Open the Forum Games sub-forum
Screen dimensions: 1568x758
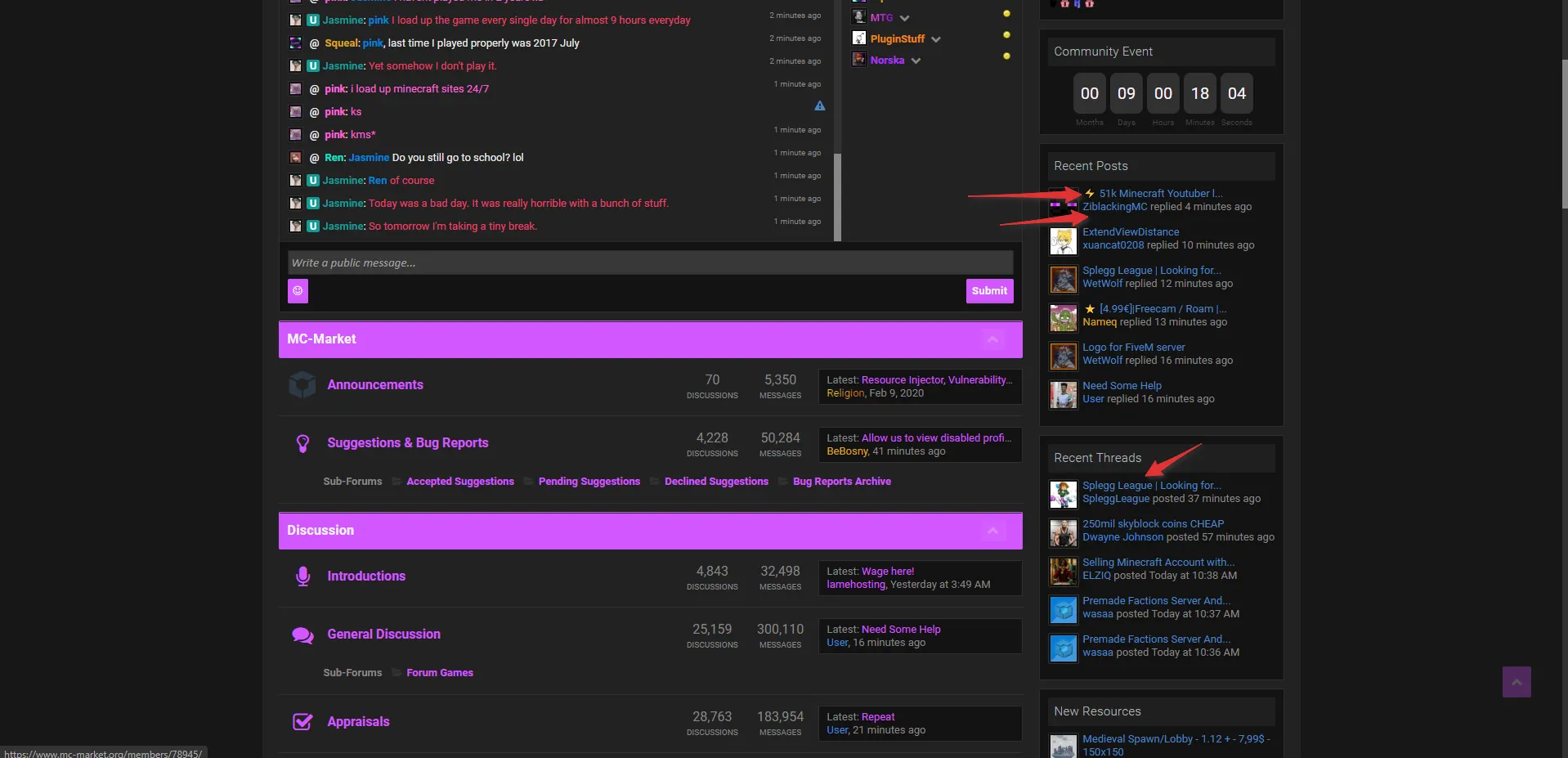pyautogui.click(x=439, y=673)
